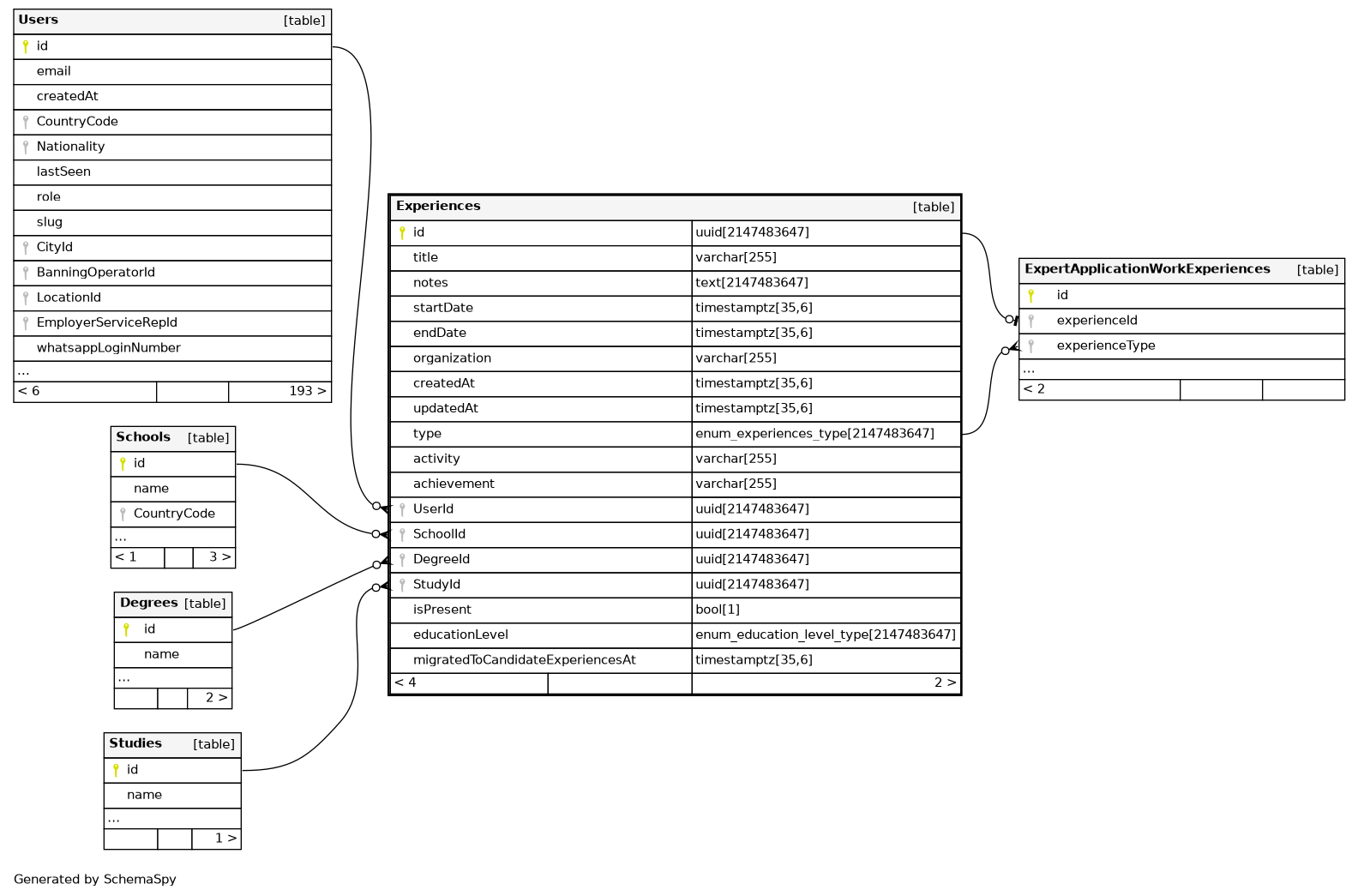Click the yellow key icon in Experiences id row
This screenshot has height=896, width=1358.
pos(402,232)
